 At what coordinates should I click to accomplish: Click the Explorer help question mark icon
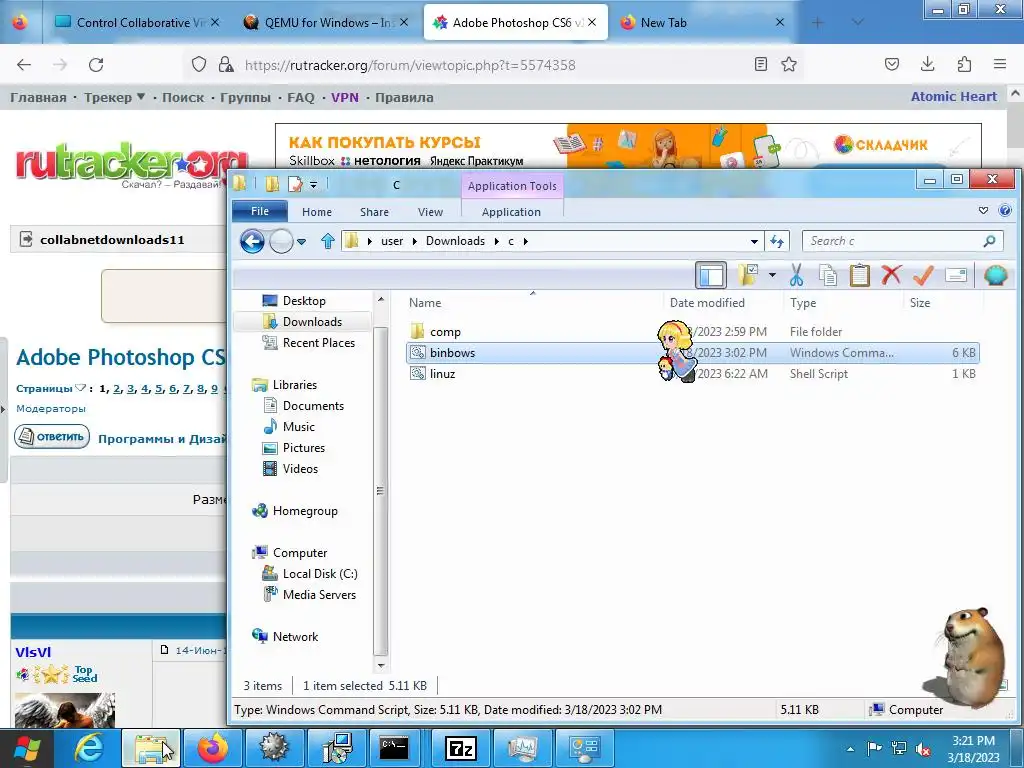[1005, 210]
